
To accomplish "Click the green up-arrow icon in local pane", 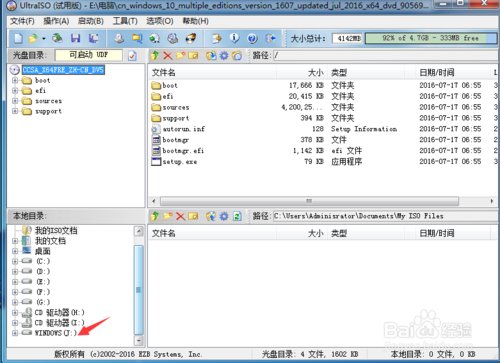I will click(155, 216).
